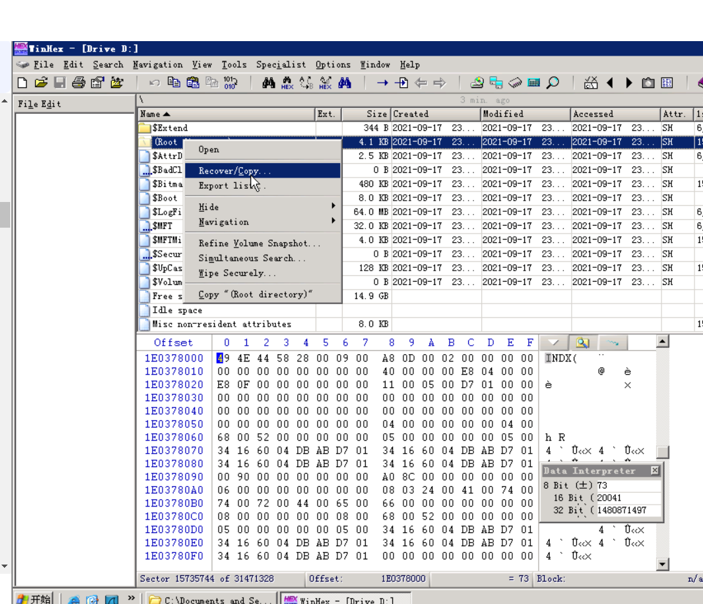This screenshot has width=709, height=604.
Task: Open the Tools menu
Action: pyautogui.click(x=234, y=65)
